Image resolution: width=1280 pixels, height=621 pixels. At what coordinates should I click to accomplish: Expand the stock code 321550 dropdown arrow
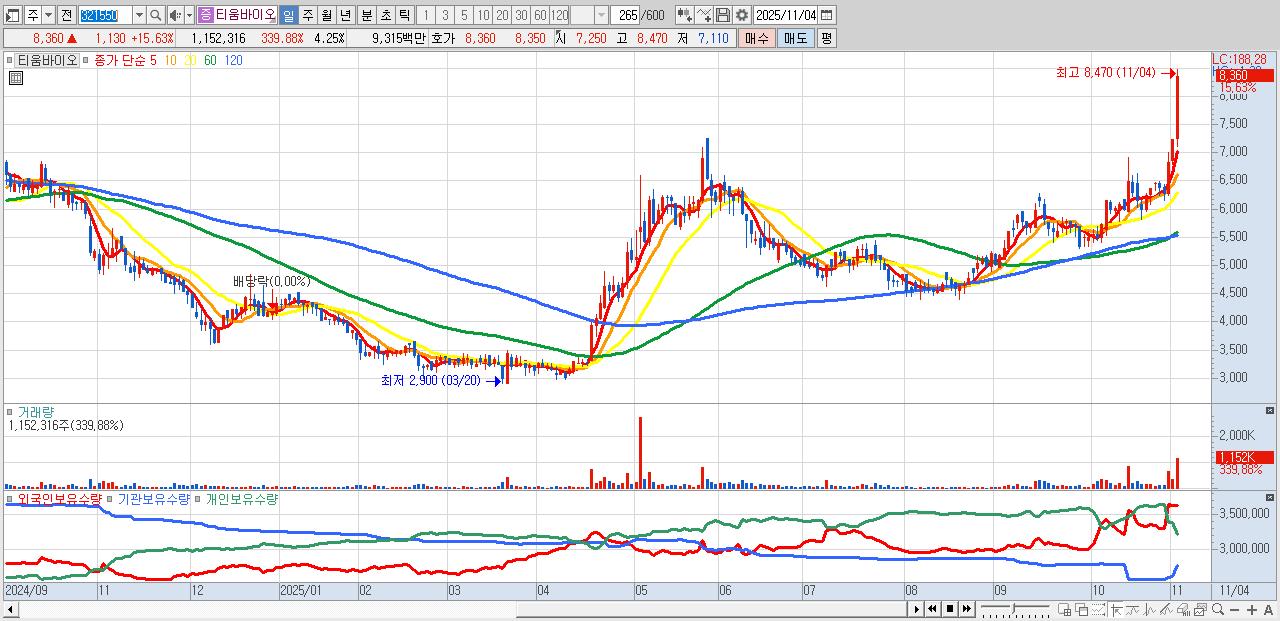pyautogui.click(x=139, y=15)
